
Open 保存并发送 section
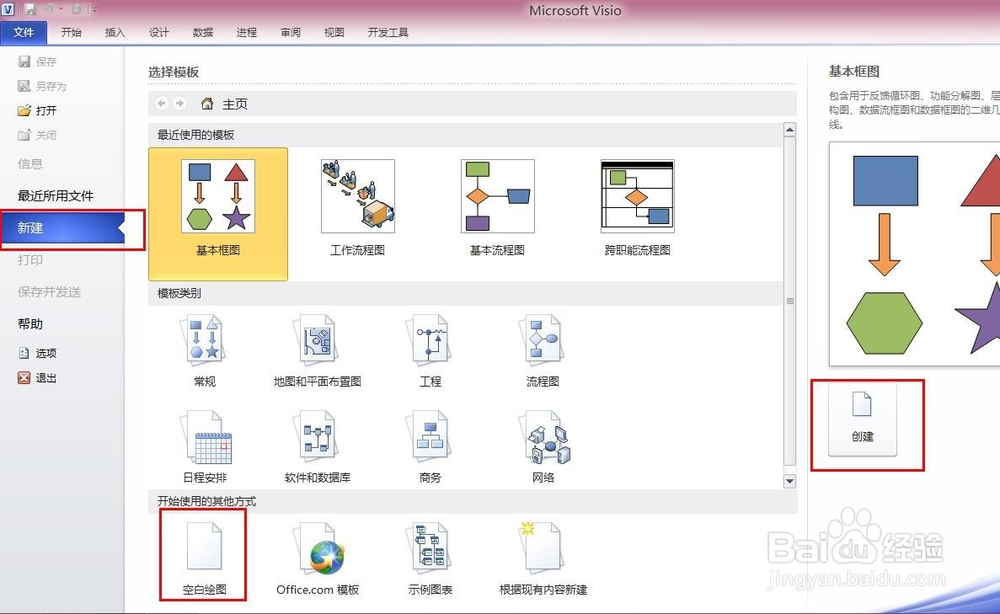pos(49,291)
